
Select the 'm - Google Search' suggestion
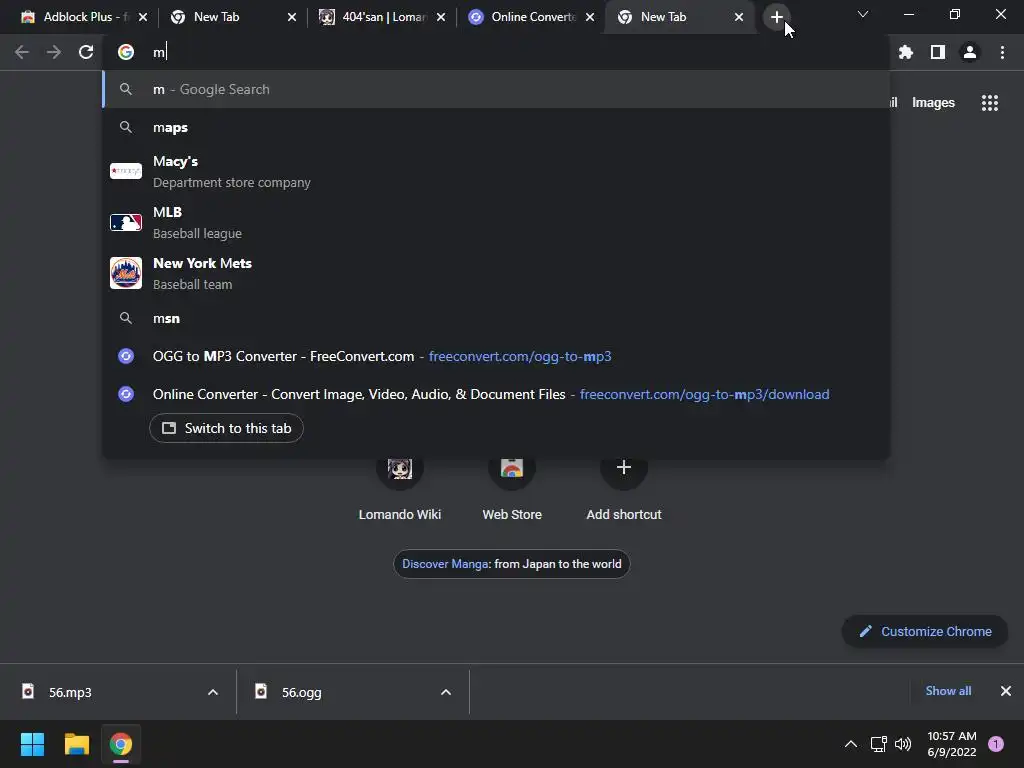pos(496,89)
